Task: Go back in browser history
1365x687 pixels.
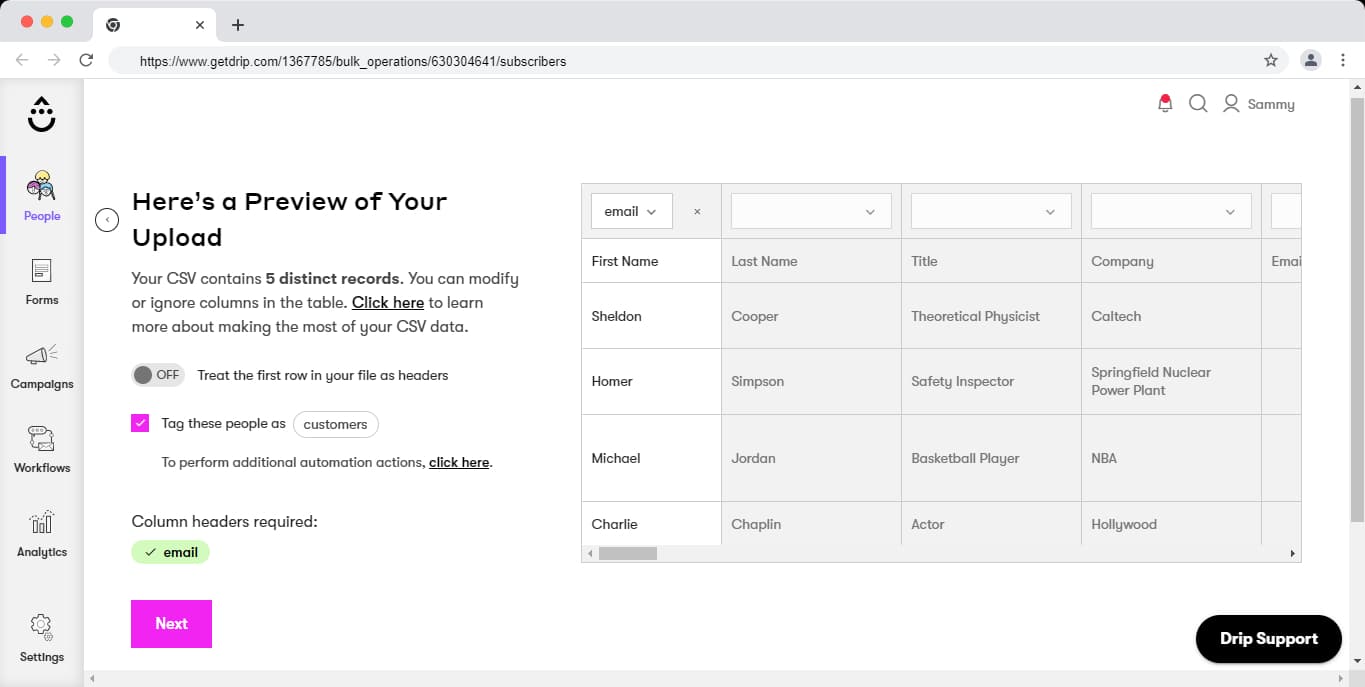Action: [x=22, y=60]
